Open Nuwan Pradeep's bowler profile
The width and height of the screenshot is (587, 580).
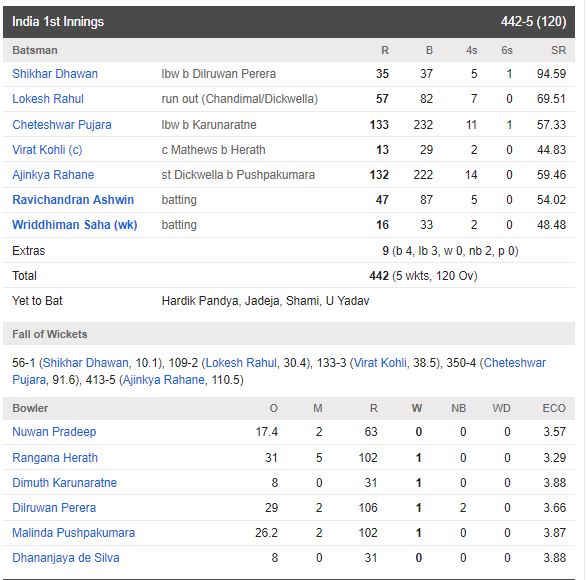click(x=54, y=432)
